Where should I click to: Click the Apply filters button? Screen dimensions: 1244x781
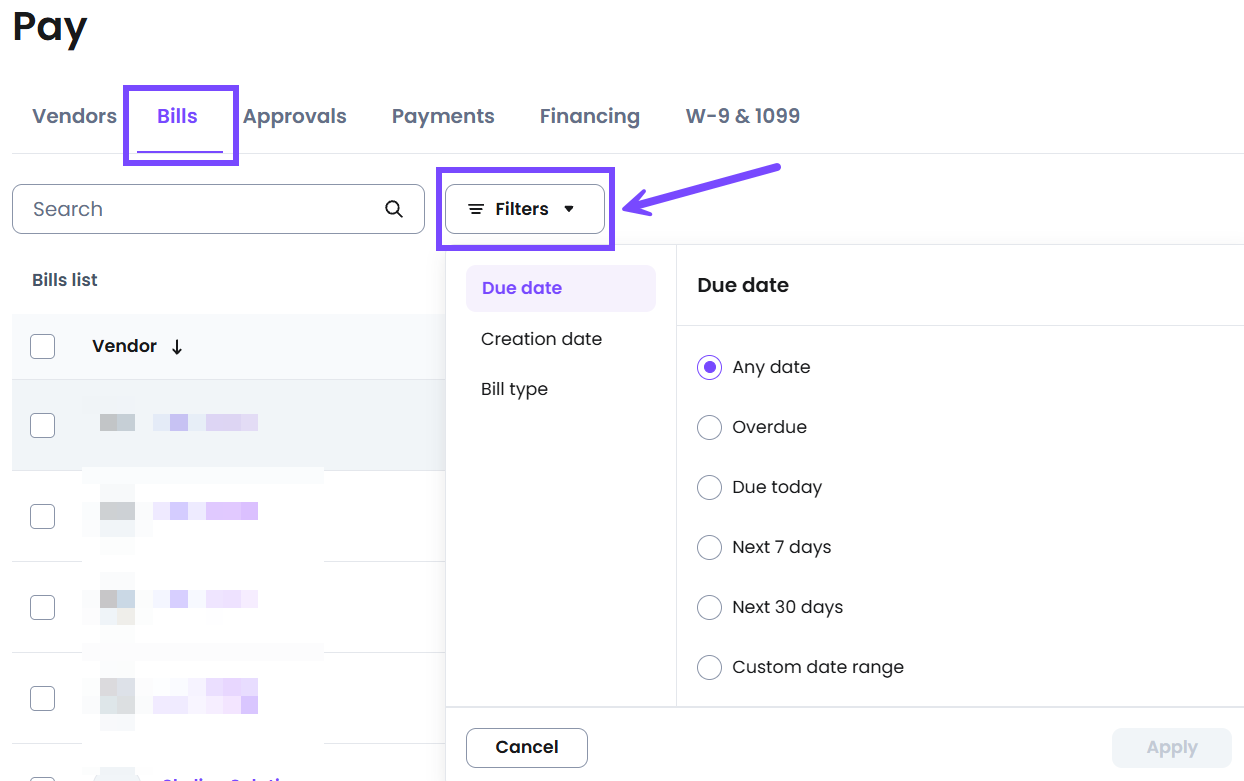pos(1171,747)
